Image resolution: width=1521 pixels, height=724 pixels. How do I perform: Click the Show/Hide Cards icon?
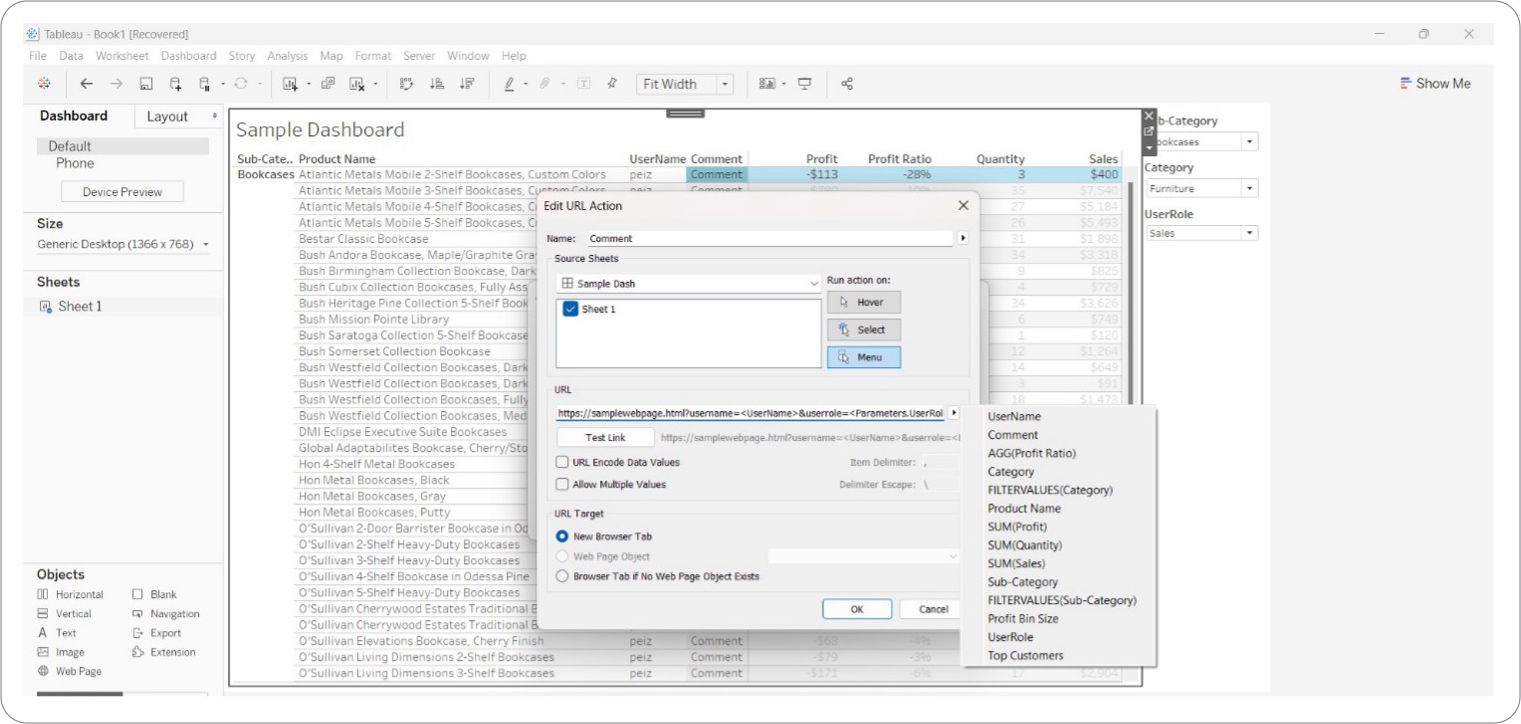(767, 84)
